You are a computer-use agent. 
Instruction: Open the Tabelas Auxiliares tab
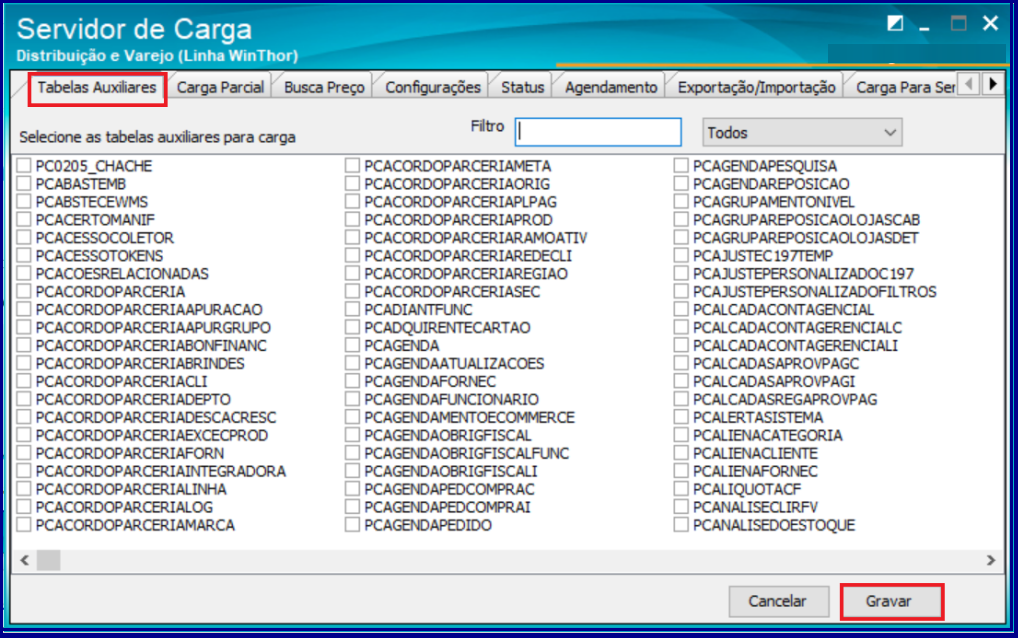tap(97, 88)
